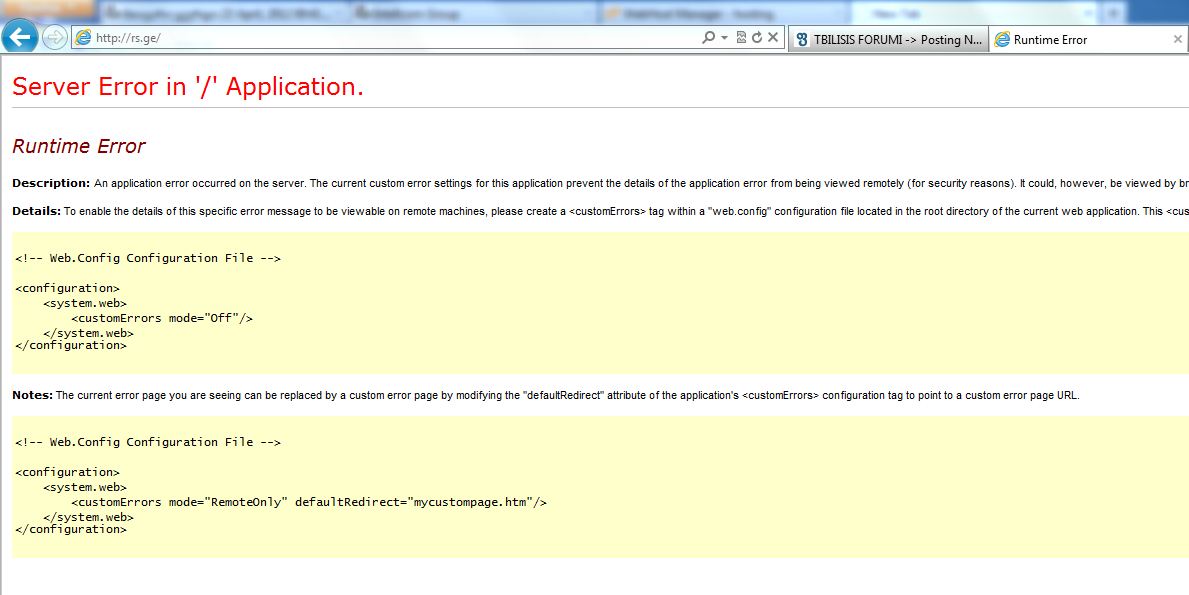This screenshot has width=1189, height=595.
Task: Click the customErrors mode="Off" code line
Action: tap(162, 318)
